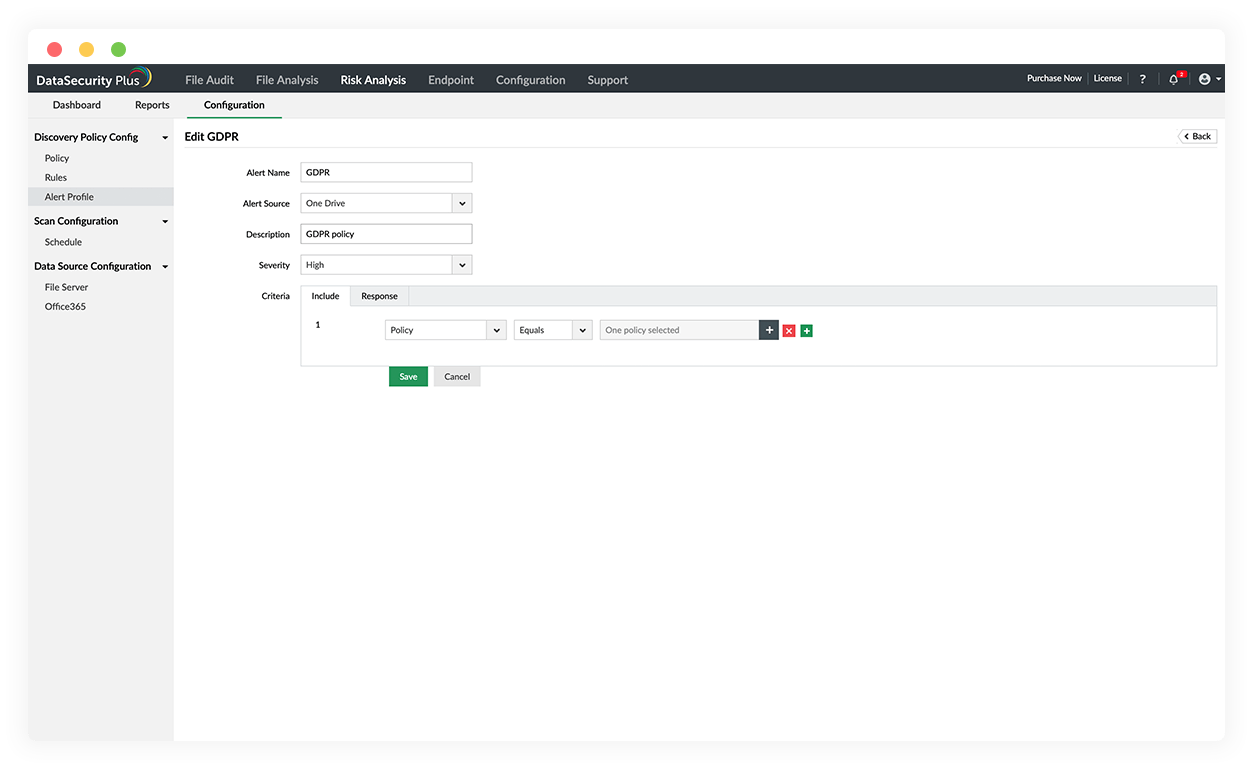This screenshot has width=1254, height=766.
Task: Open the notifications bell icon
Action: pos(1174,79)
